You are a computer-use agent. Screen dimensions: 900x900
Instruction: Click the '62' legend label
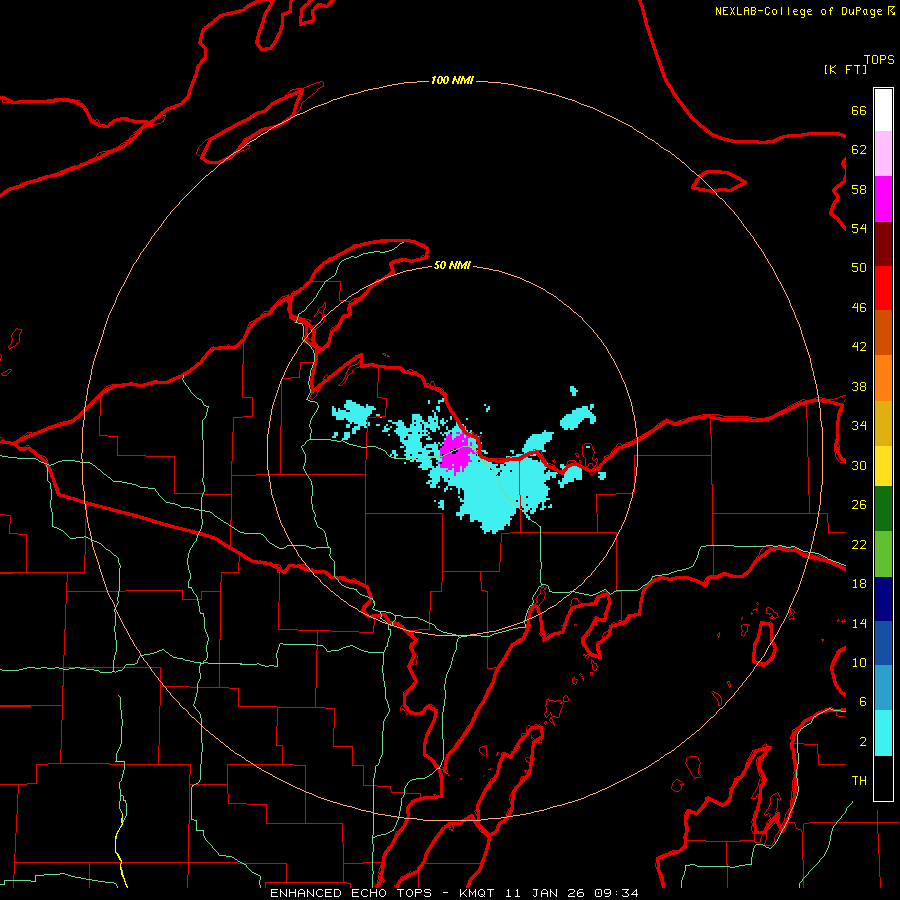859,150
